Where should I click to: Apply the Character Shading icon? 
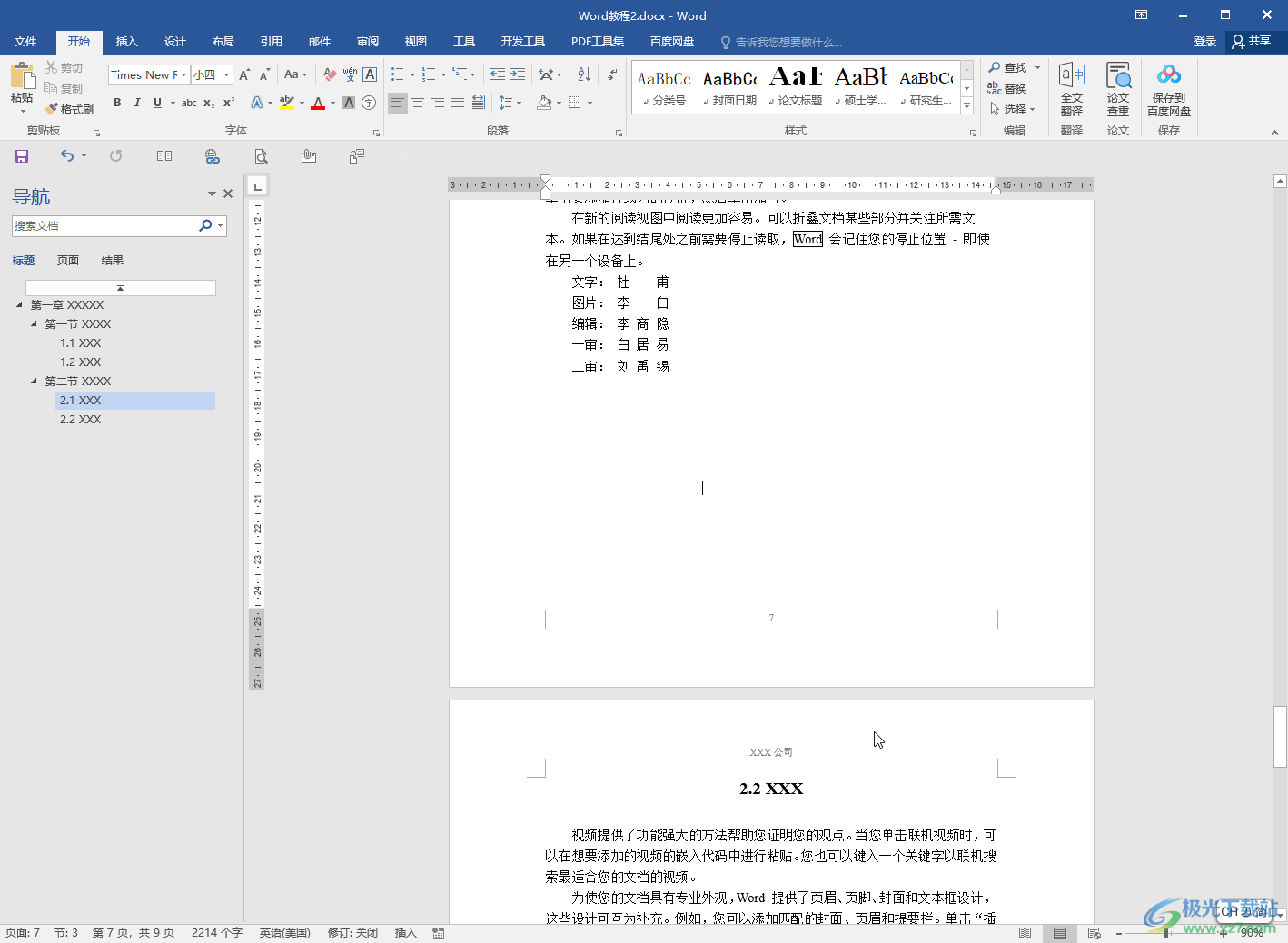[x=349, y=103]
